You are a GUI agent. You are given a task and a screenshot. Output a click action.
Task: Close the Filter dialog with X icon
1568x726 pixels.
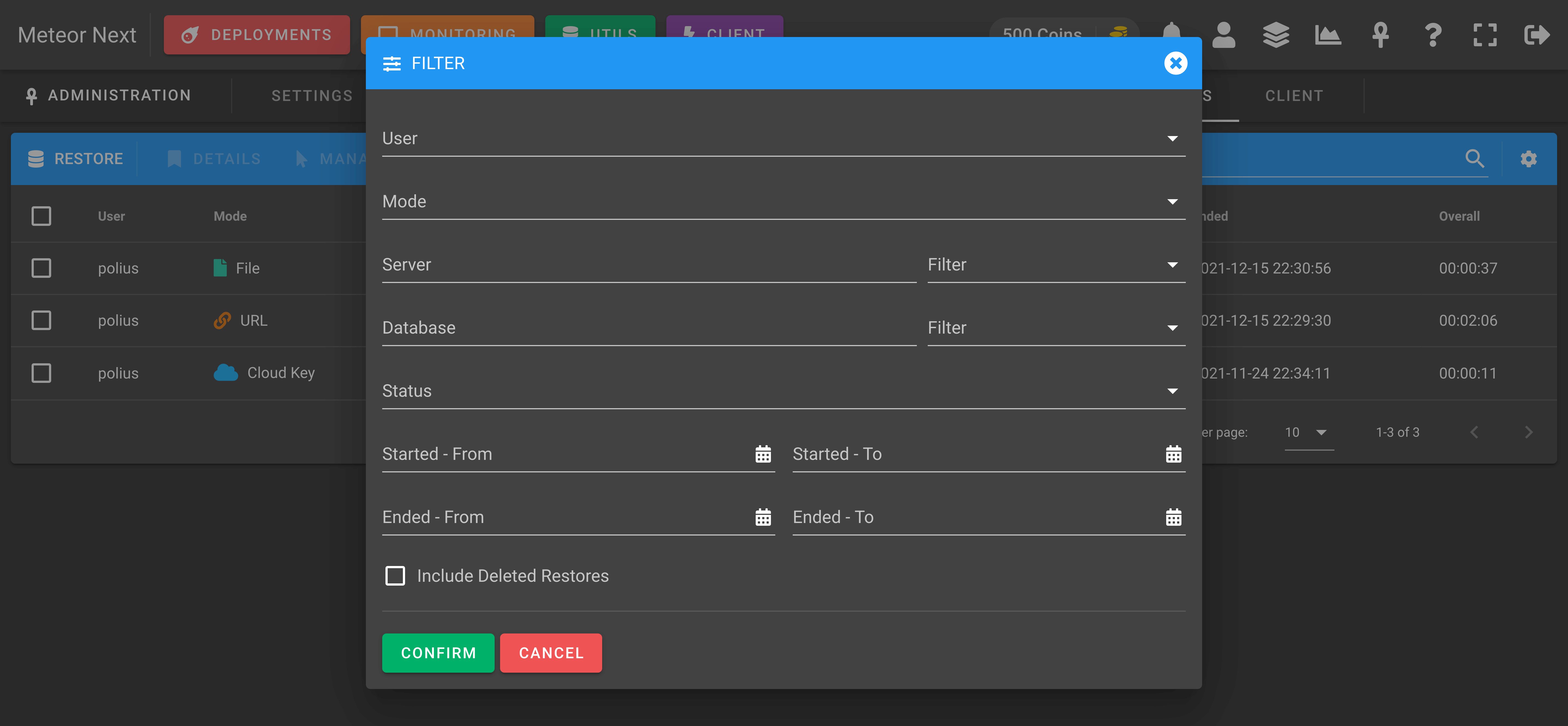tap(1175, 63)
